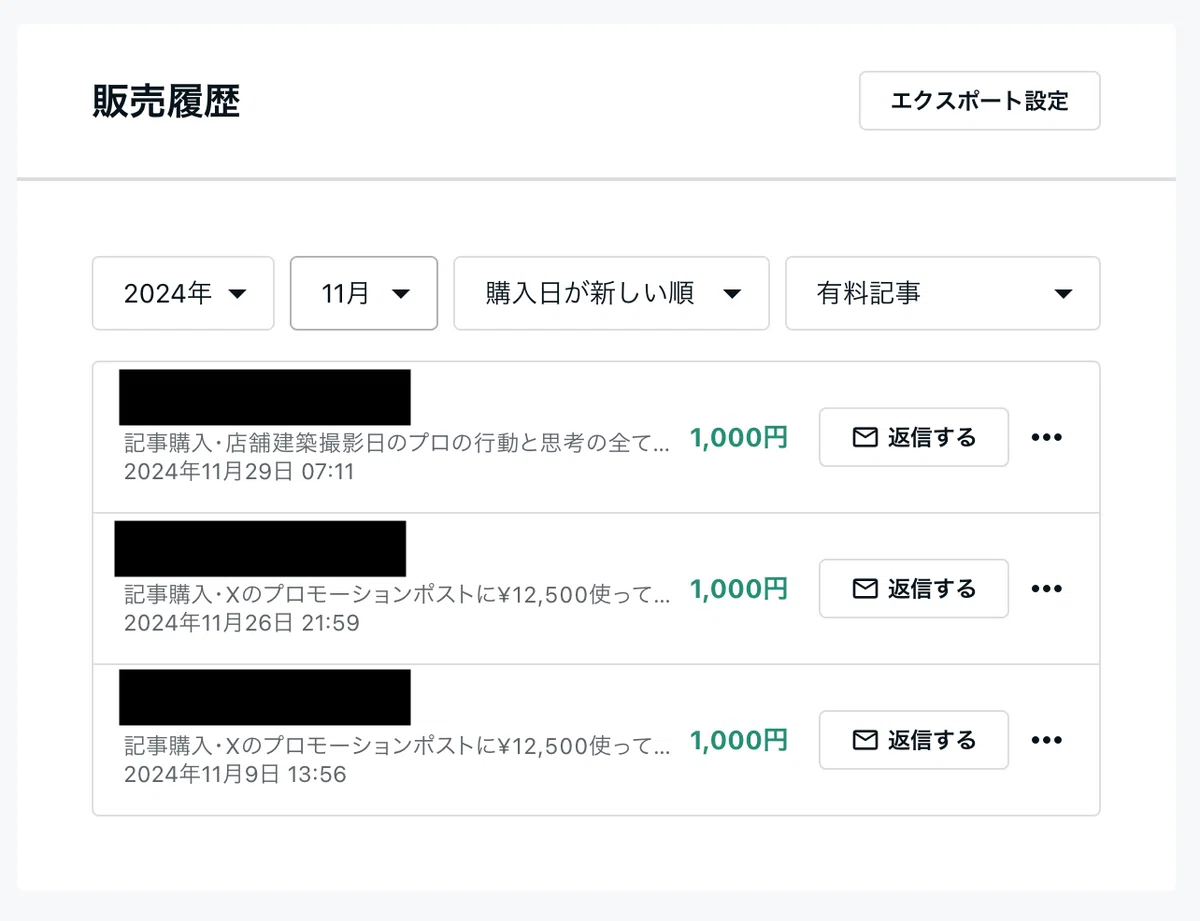1200x921 pixels.
Task: Click the 販売履歴 page heading
Action: tap(167, 101)
